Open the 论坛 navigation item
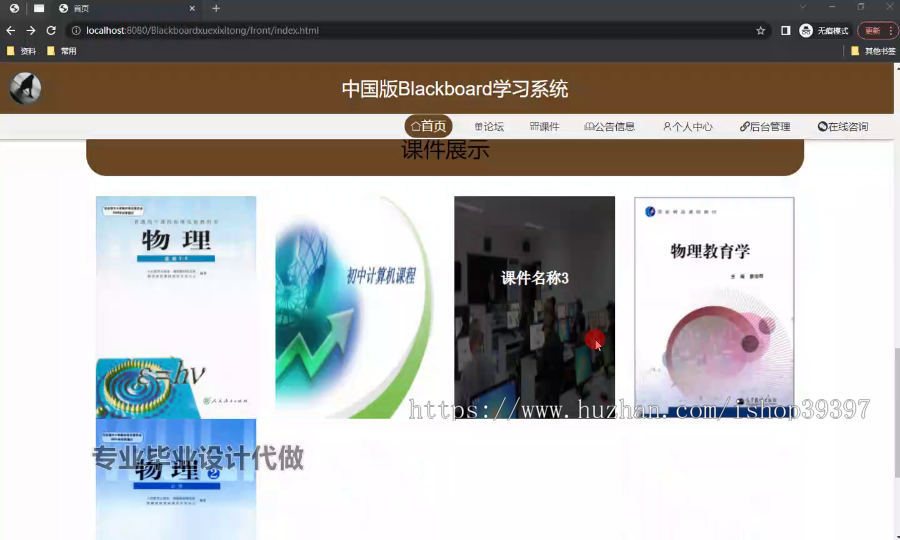 pos(489,127)
